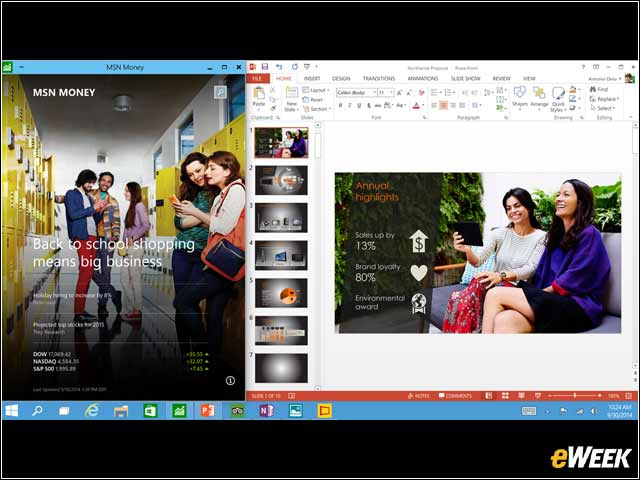640x480 pixels.
Task: Launch Internet Explorer from the taskbar
Action: point(92,411)
